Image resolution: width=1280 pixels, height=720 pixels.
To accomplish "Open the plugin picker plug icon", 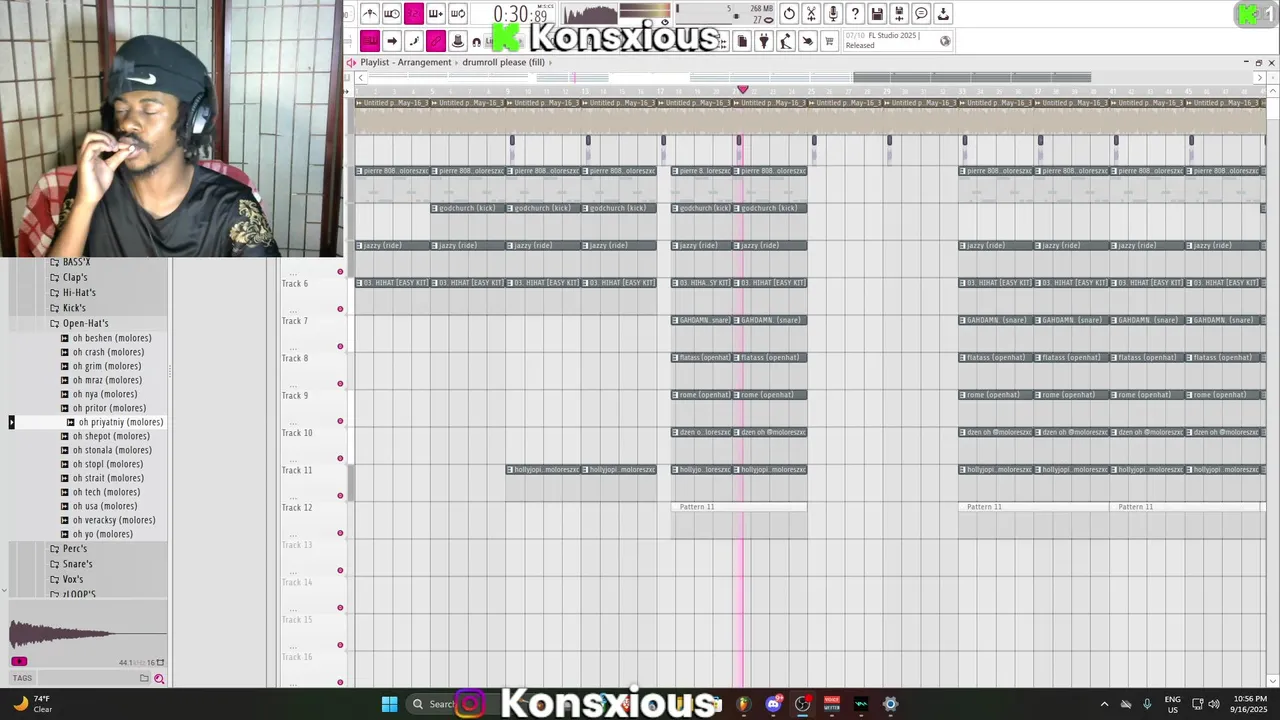I will pos(764,41).
